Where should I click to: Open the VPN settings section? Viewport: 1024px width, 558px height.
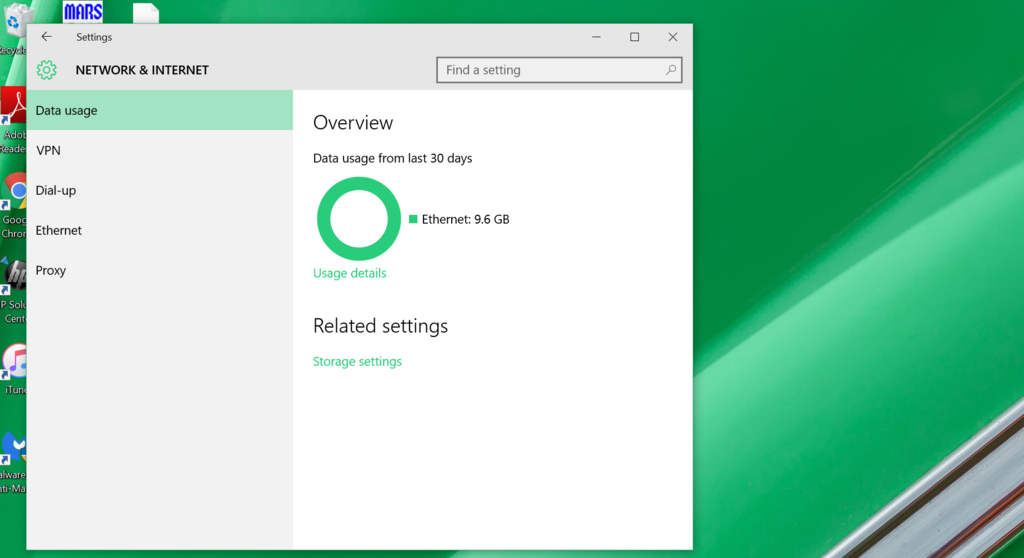click(48, 150)
